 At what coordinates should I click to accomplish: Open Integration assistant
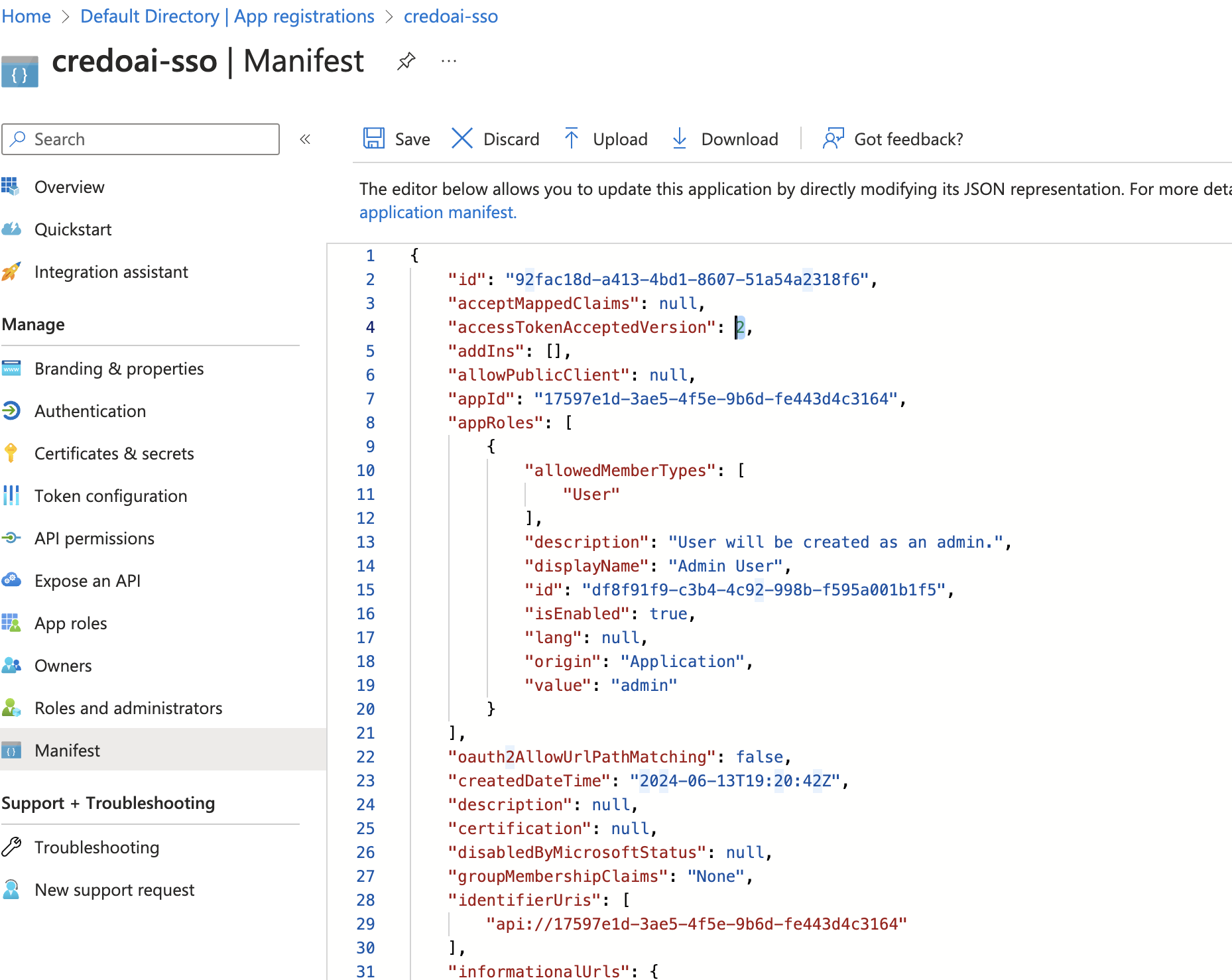click(111, 272)
